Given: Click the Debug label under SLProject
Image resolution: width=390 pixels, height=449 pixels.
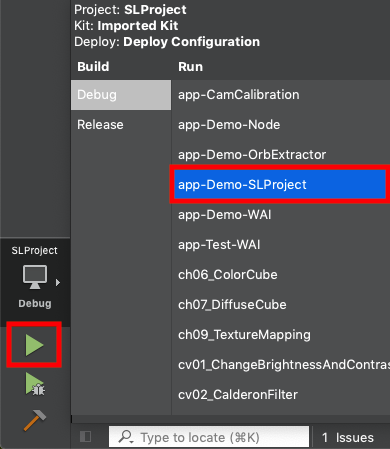Looking at the screenshot, I should pos(35,303).
